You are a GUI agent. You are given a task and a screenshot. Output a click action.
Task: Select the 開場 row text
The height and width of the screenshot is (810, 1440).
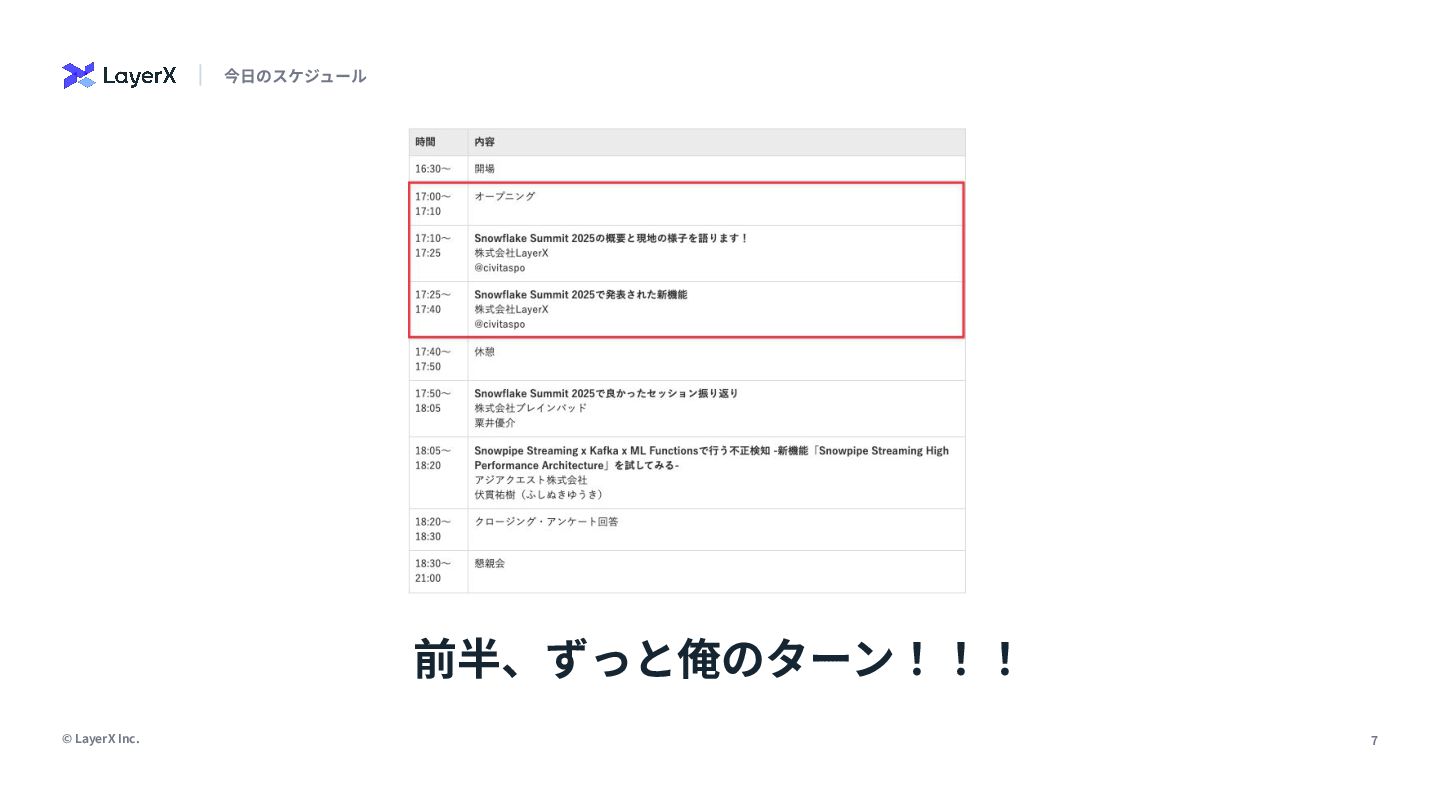tap(485, 169)
